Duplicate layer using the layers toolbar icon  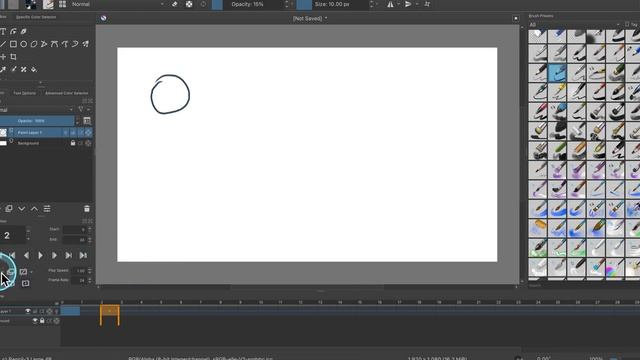tap(9, 209)
